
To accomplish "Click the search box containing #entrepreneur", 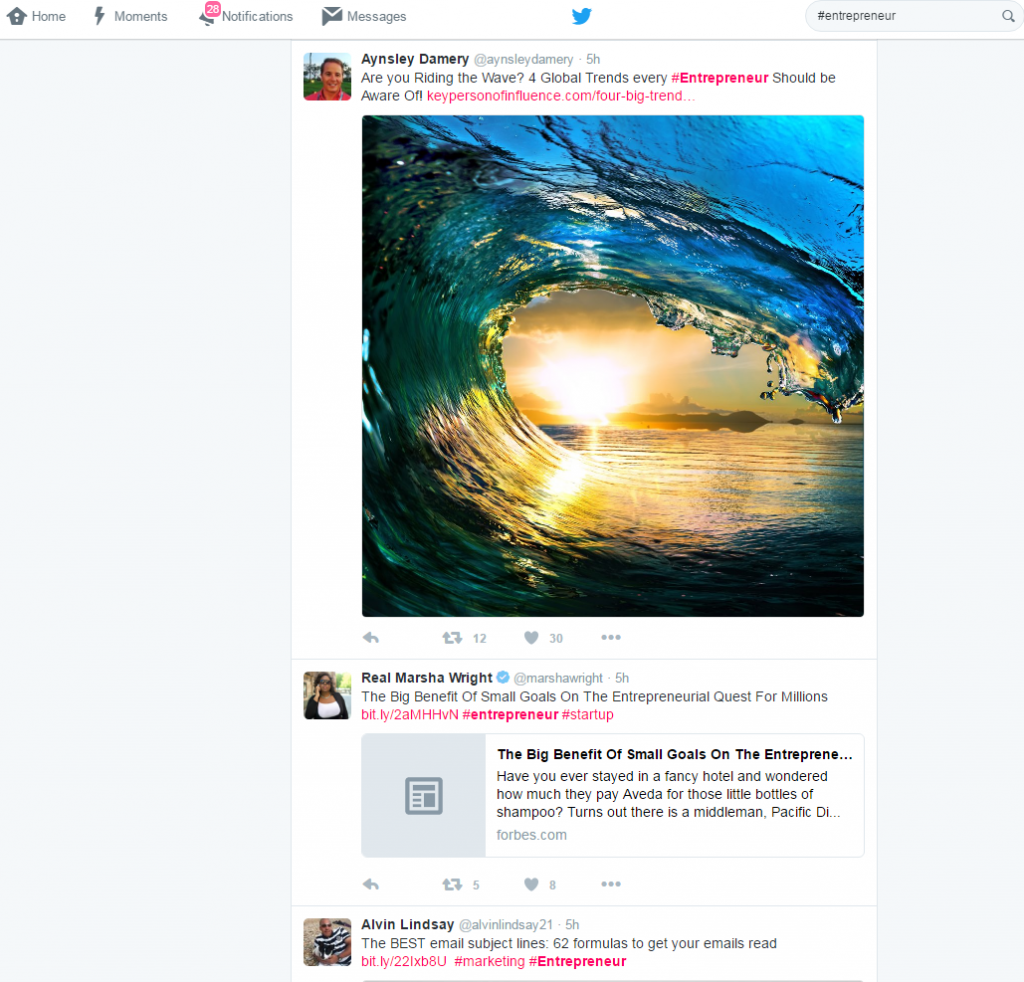I will 914,16.
